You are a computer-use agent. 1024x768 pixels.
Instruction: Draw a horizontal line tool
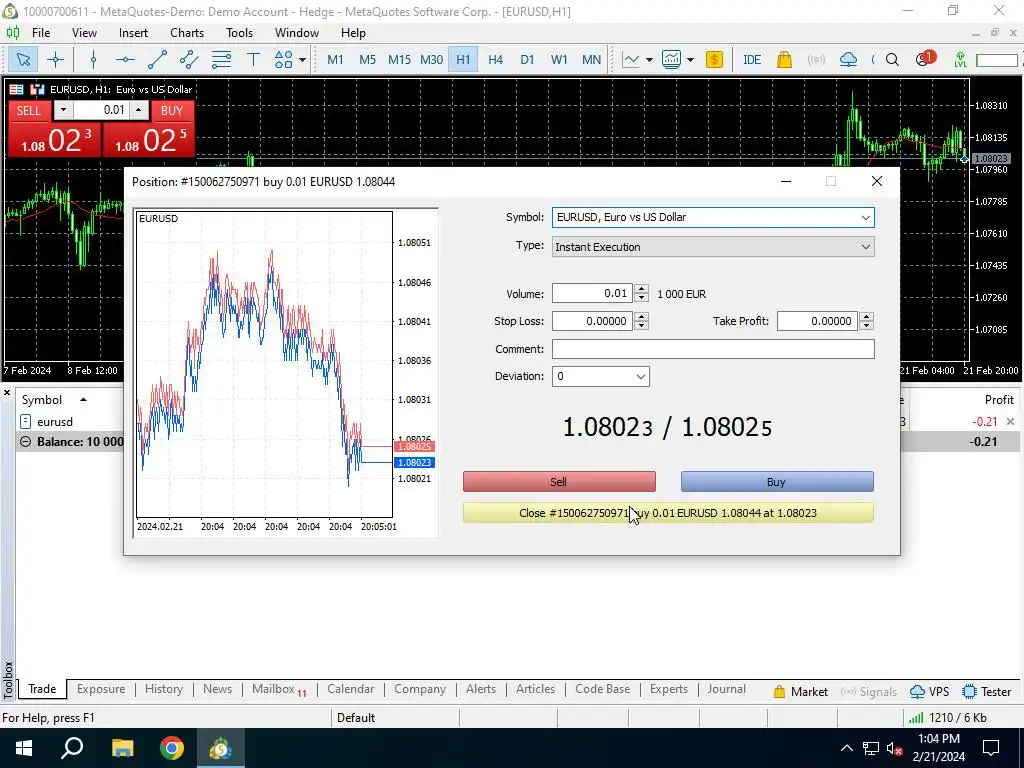125,60
